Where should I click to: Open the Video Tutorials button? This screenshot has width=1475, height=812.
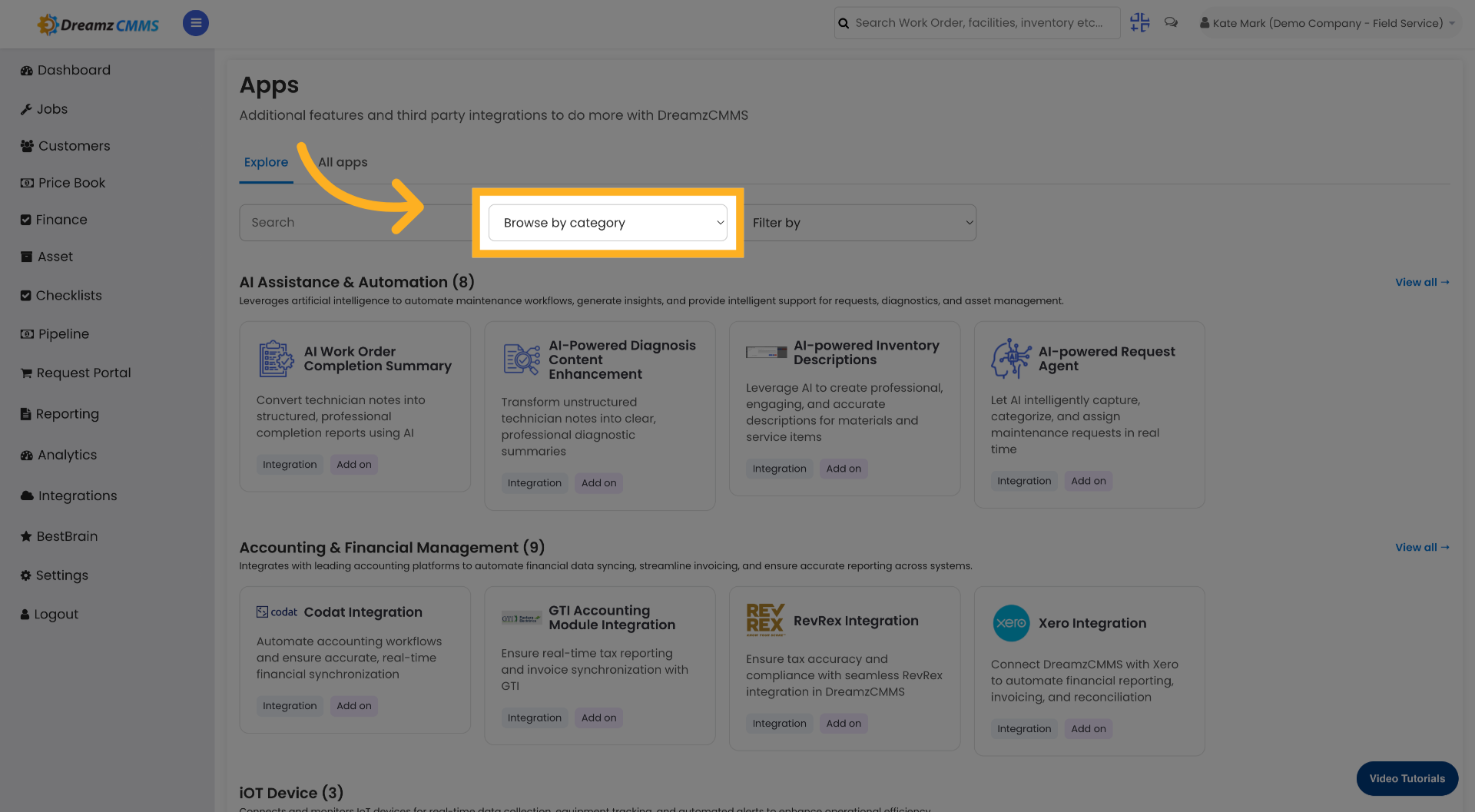click(1407, 778)
